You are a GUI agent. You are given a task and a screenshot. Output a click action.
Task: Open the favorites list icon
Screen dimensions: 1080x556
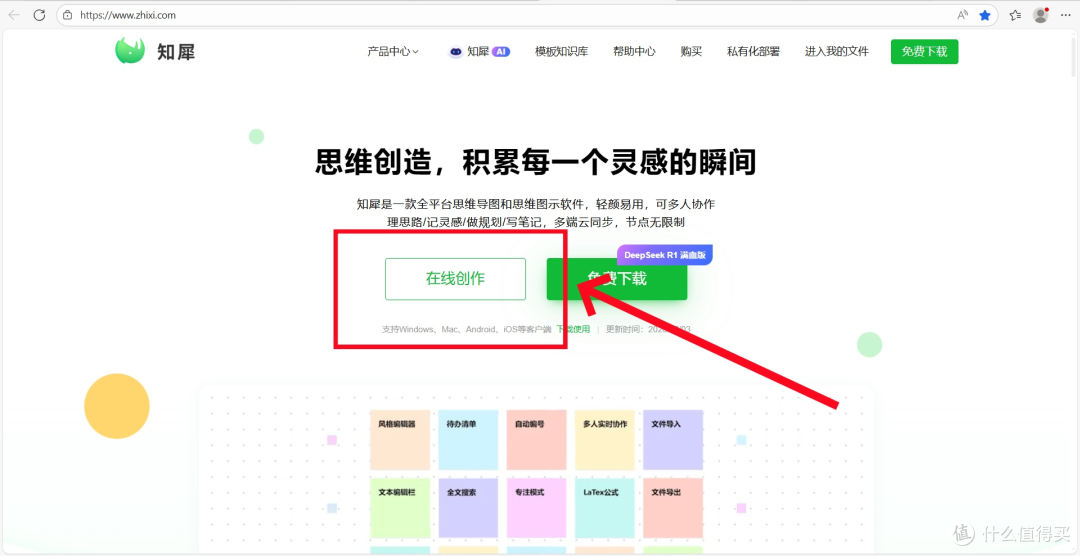1015,14
